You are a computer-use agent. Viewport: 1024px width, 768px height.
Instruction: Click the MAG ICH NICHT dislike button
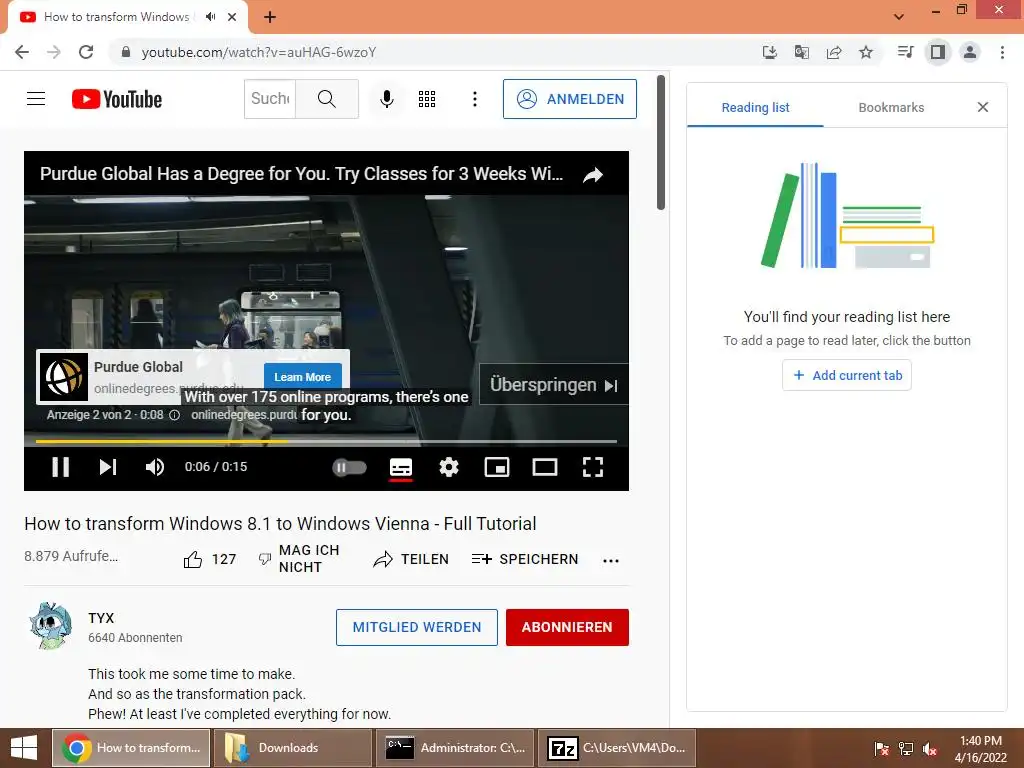click(x=300, y=559)
